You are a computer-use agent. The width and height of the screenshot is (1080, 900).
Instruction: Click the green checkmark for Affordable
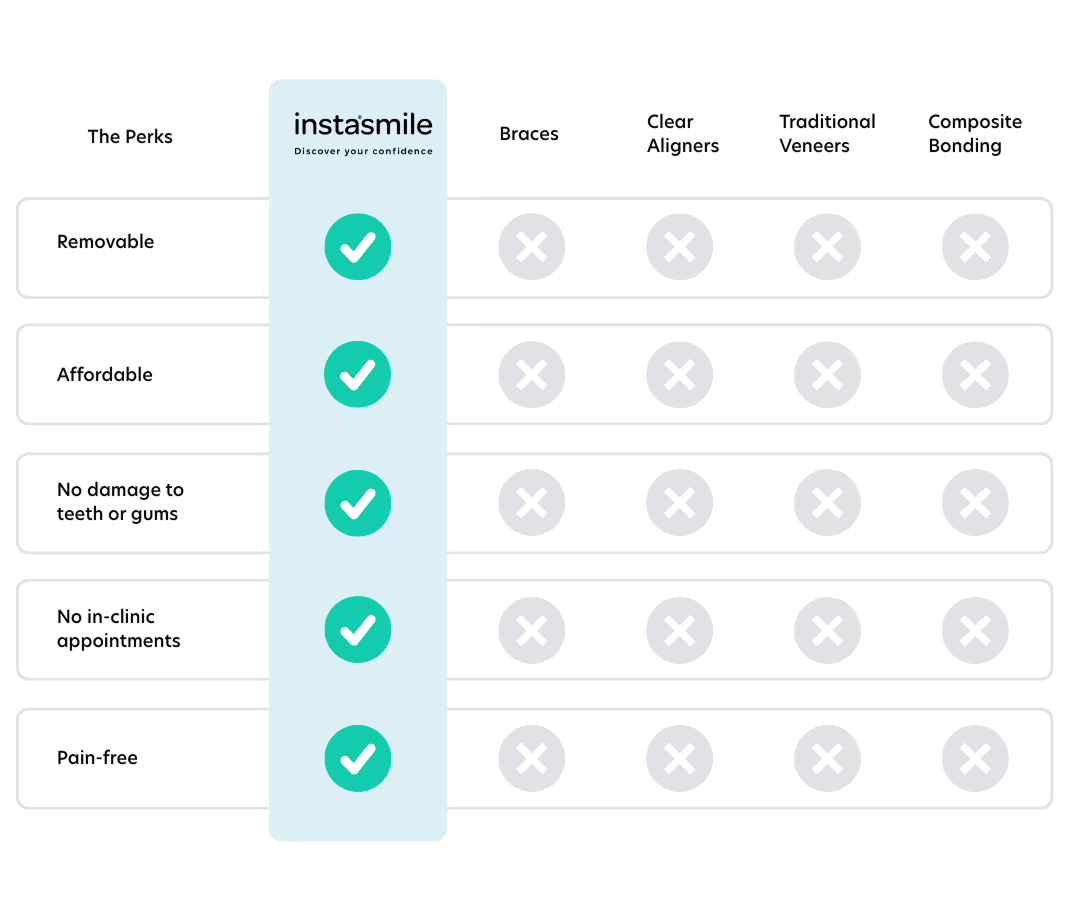[x=357, y=374]
